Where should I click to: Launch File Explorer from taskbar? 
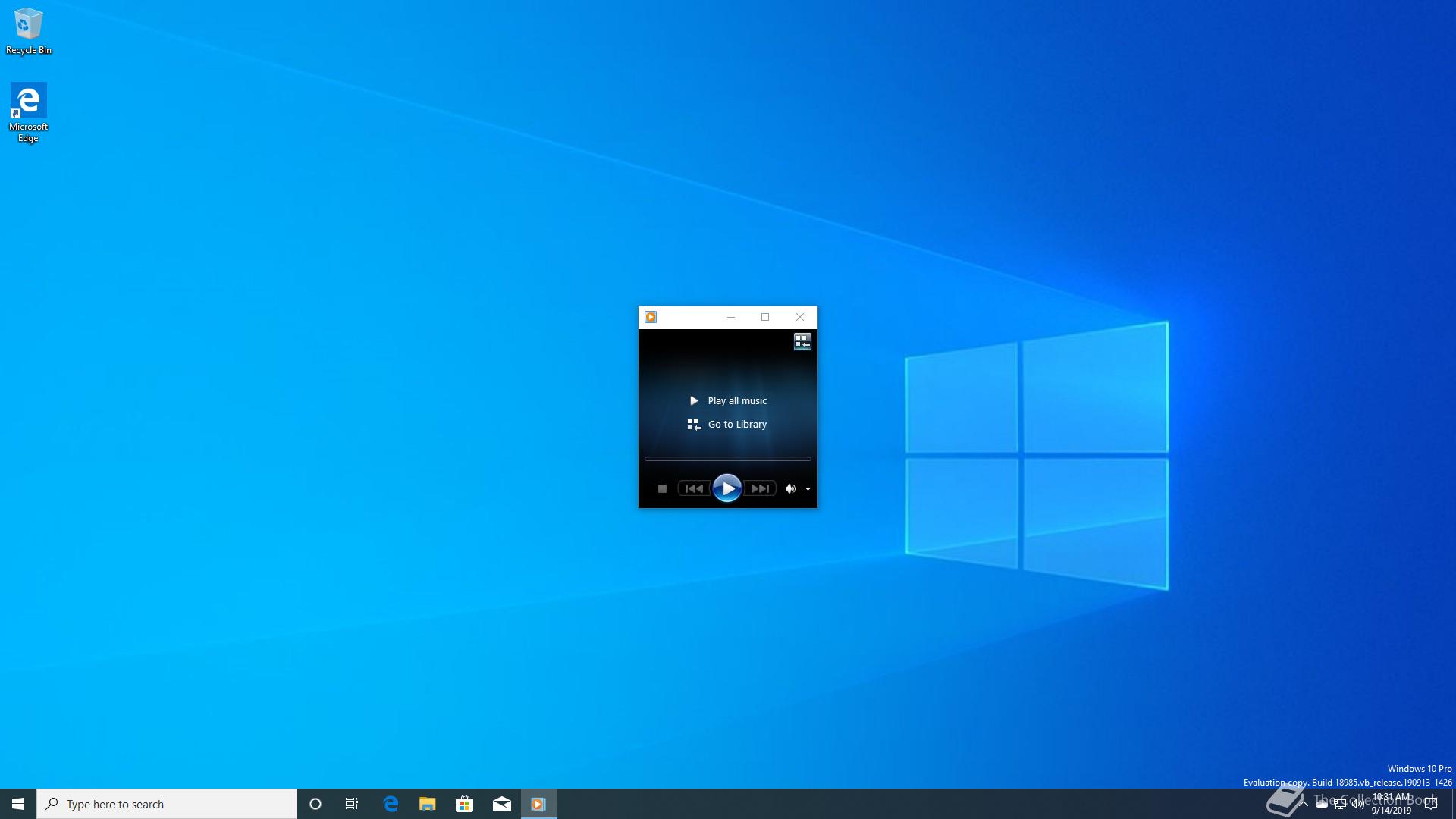(428, 804)
